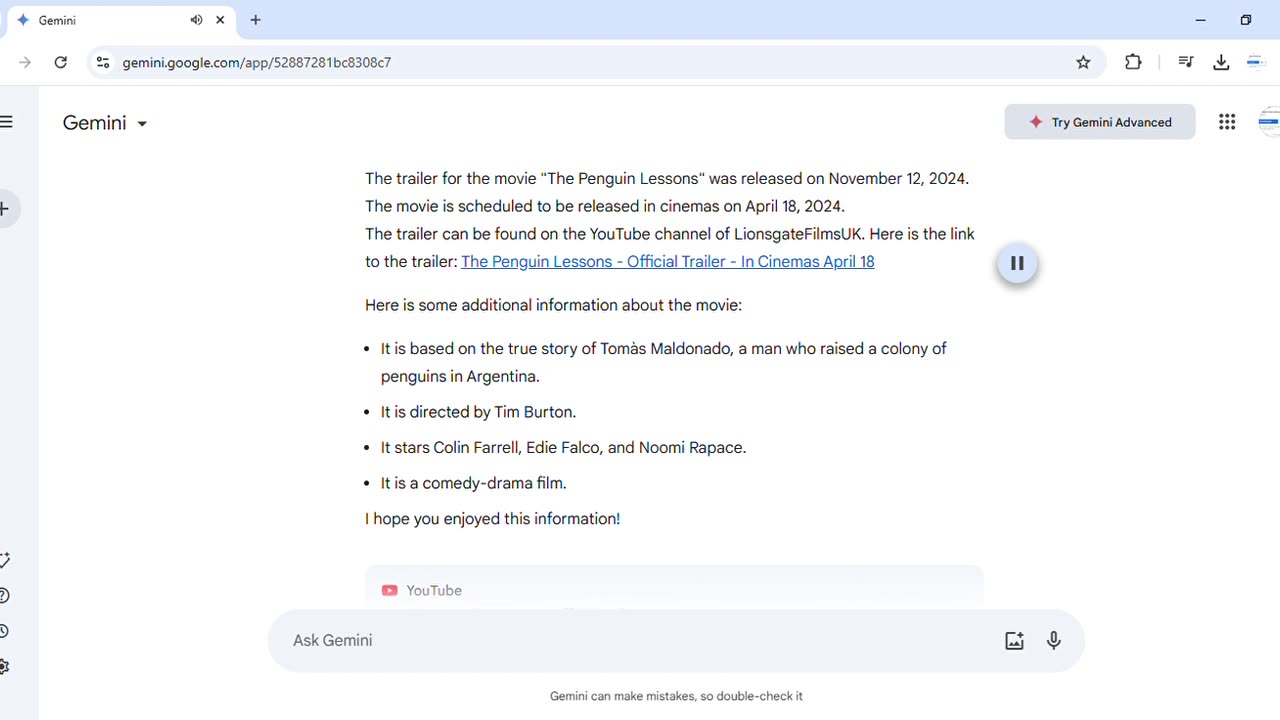Expand the Gemini model dropdown
The image size is (1280, 720).
pos(105,123)
